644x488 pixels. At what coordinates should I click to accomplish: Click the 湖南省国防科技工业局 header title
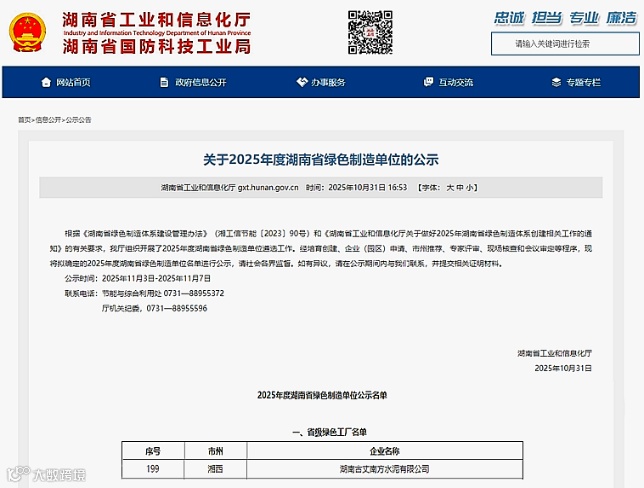(x=156, y=46)
